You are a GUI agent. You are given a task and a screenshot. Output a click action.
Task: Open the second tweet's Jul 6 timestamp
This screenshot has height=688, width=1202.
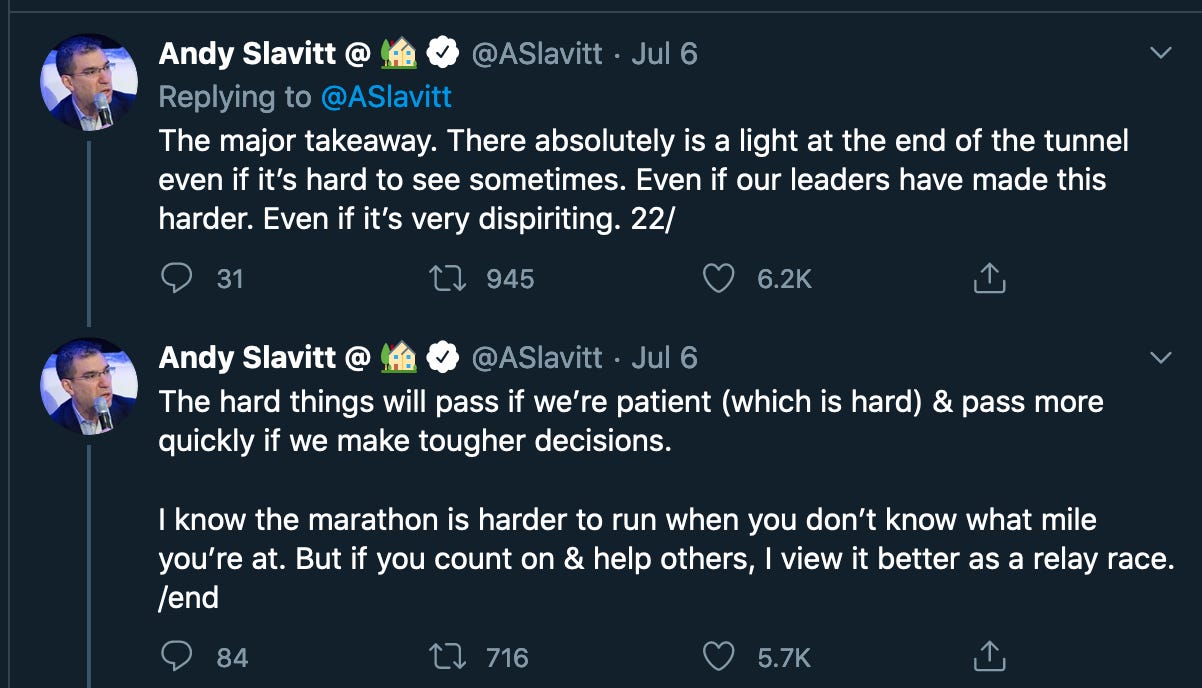pyautogui.click(x=664, y=357)
